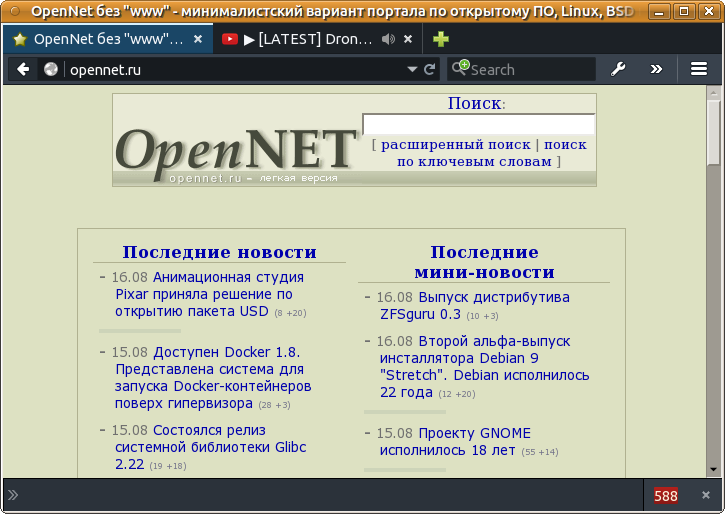Open the Последние новости section link

click(x=219, y=252)
